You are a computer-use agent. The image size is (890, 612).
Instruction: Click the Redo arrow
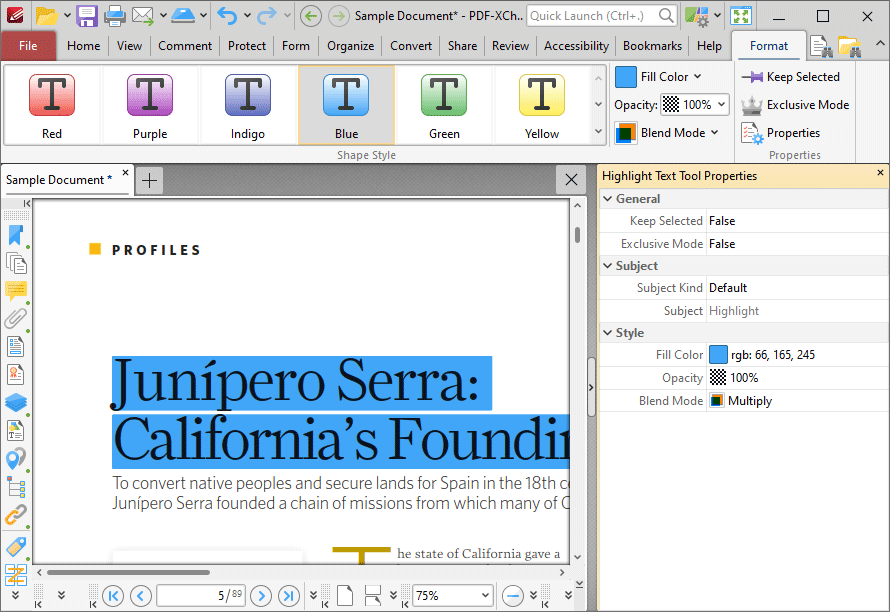(x=267, y=16)
